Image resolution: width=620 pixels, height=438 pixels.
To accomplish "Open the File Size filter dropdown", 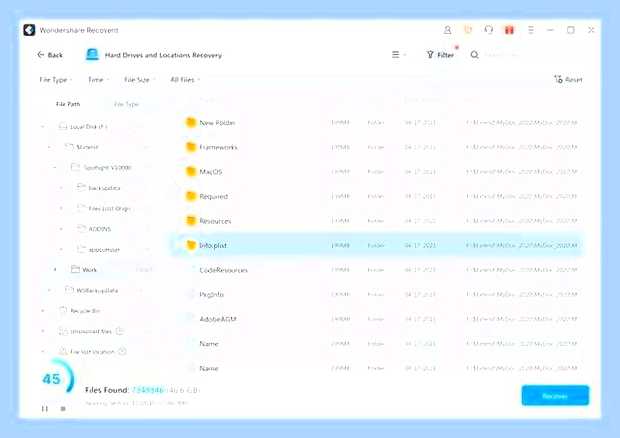I will click(x=139, y=80).
